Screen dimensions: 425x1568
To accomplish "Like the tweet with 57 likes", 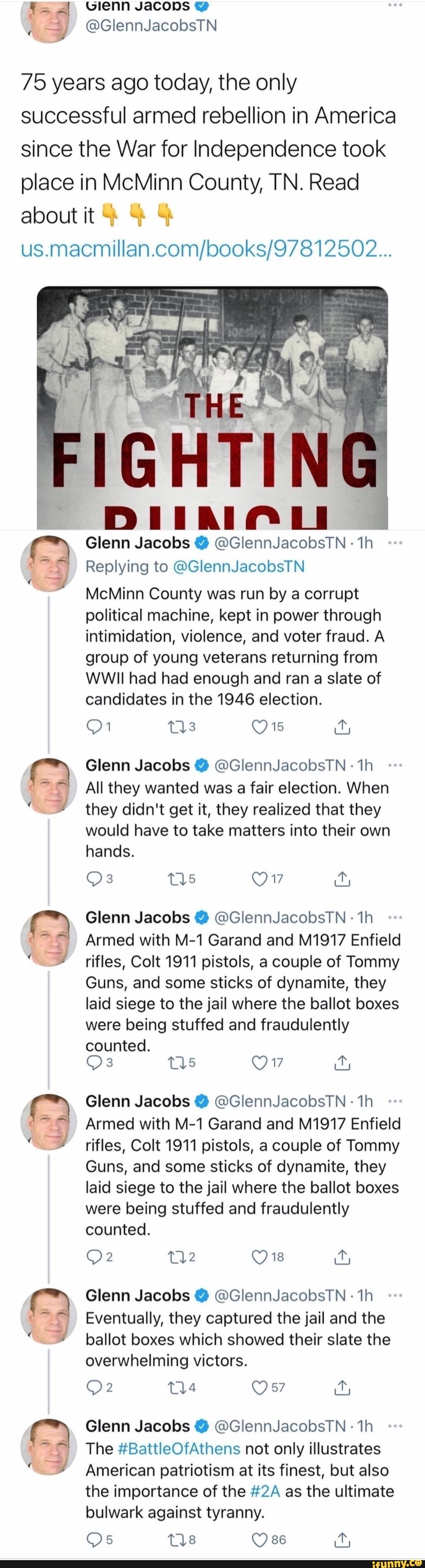I will pyautogui.click(x=261, y=1388).
